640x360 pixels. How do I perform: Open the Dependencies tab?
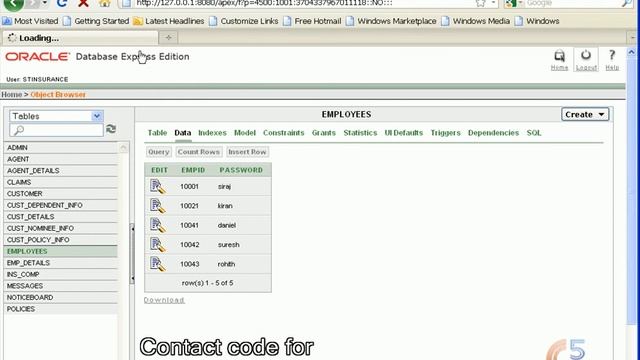pos(493,133)
